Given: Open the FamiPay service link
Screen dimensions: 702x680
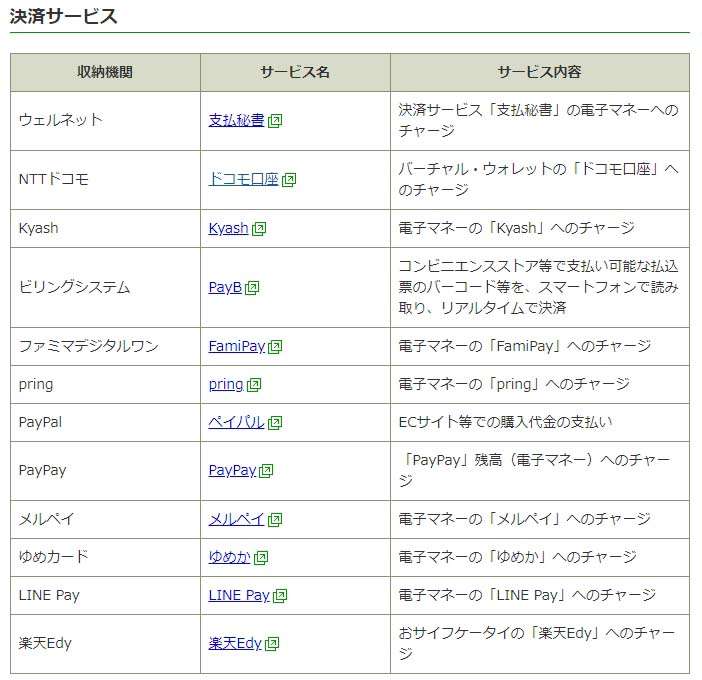Looking at the screenshot, I should (x=237, y=346).
